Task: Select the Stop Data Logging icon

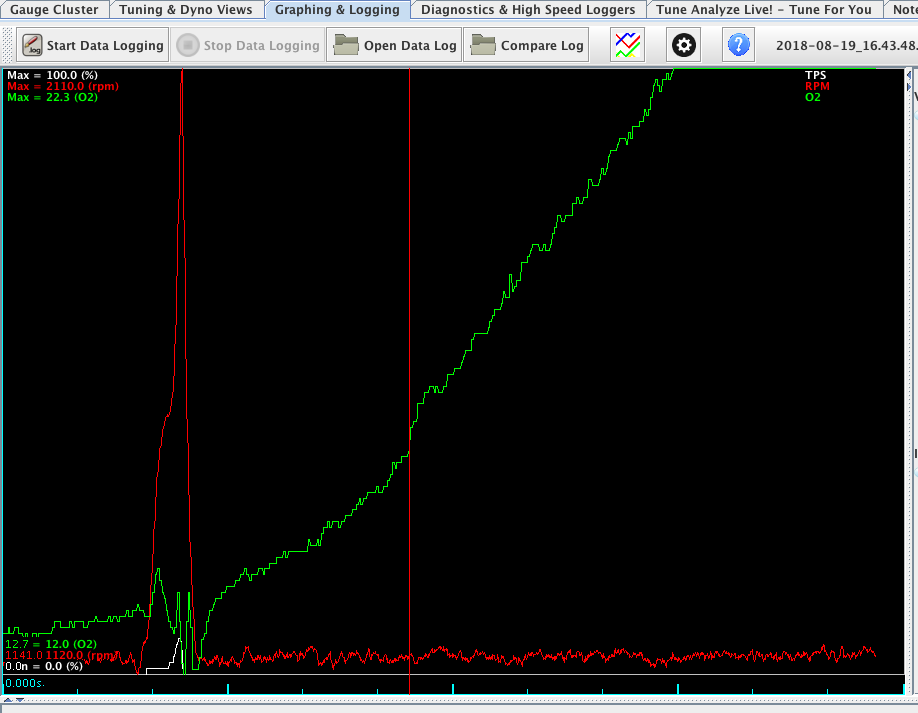Action: 187,45
